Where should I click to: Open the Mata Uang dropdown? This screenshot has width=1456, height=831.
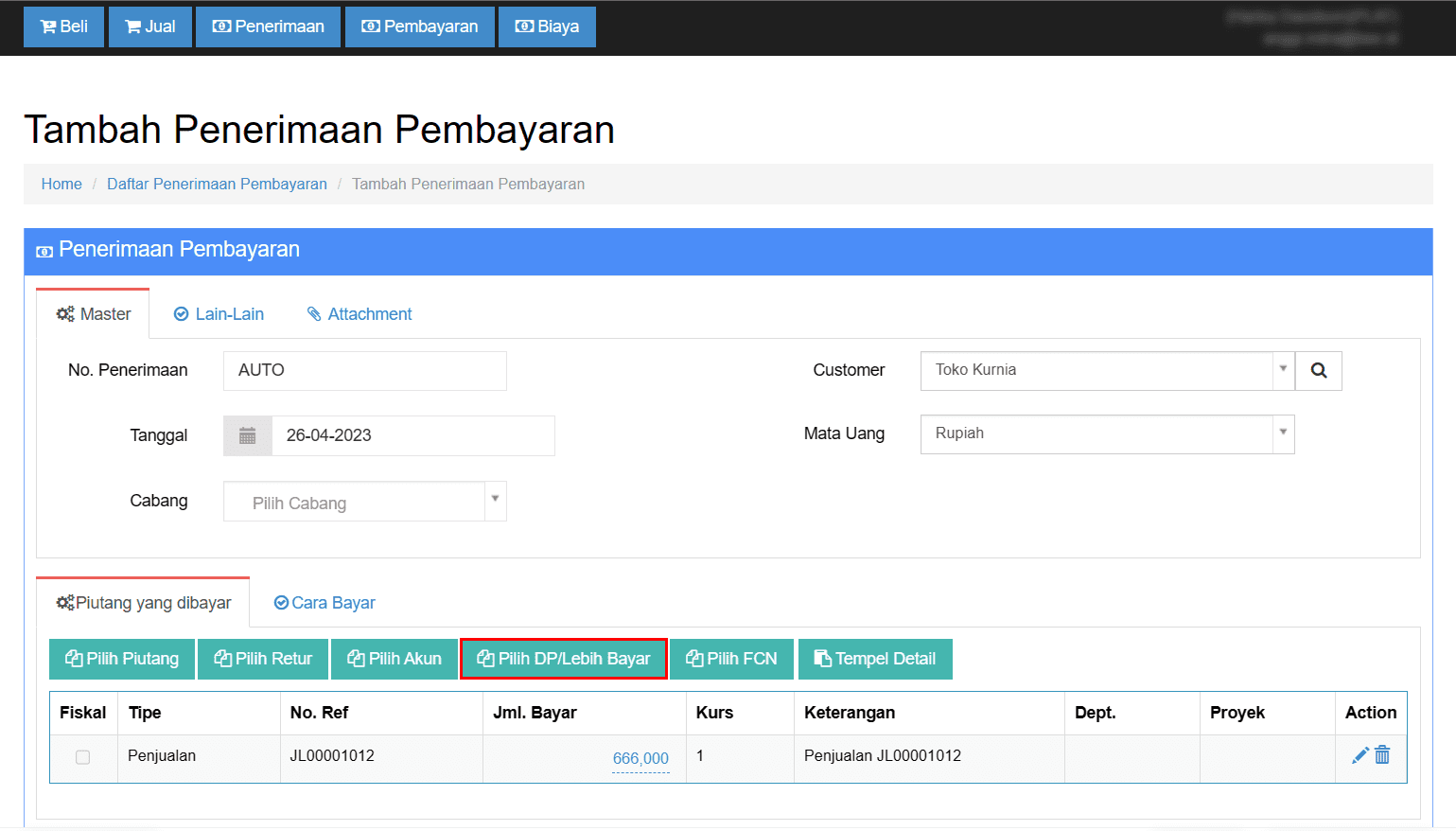point(1106,433)
